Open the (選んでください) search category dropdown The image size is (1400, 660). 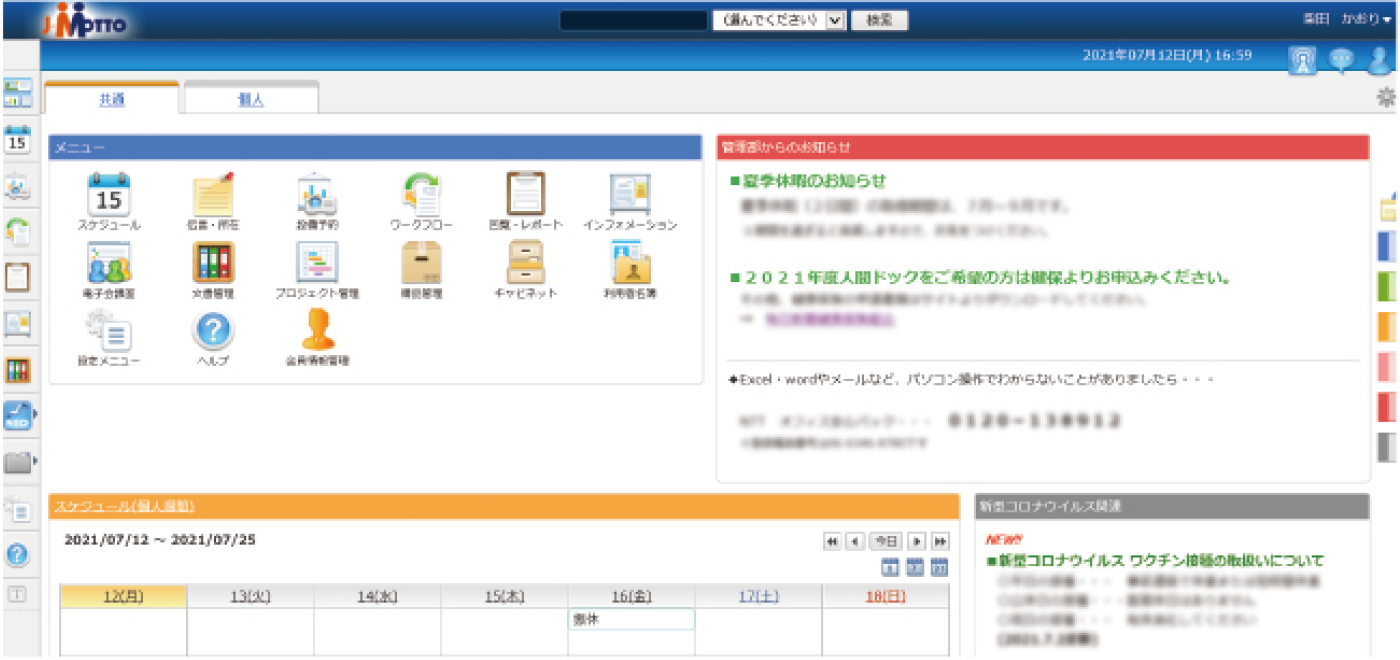click(x=779, y=20)
